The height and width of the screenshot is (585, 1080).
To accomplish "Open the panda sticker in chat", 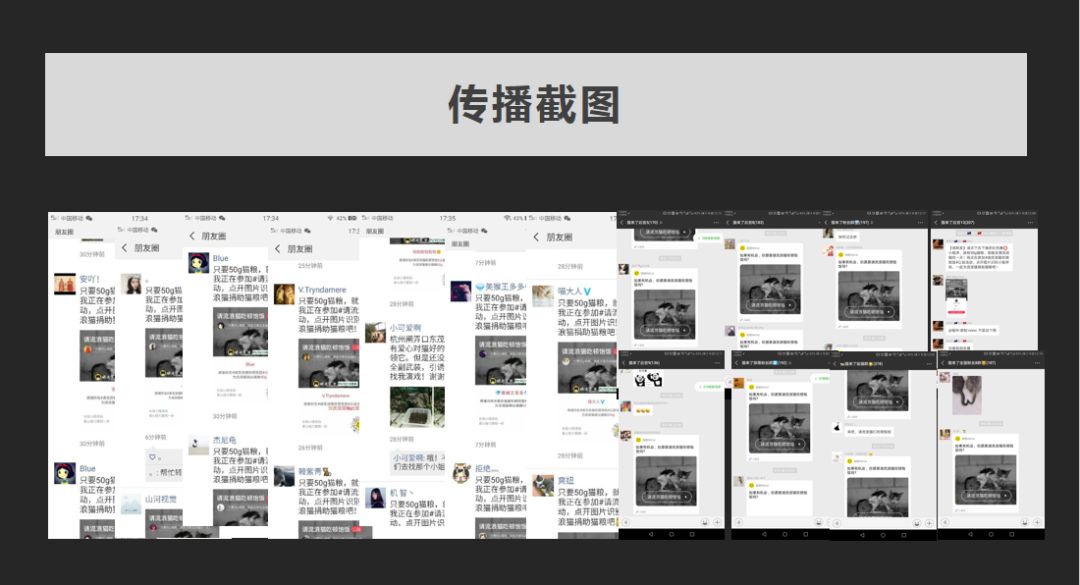I will pyautogui.click(x=644, y=379).
